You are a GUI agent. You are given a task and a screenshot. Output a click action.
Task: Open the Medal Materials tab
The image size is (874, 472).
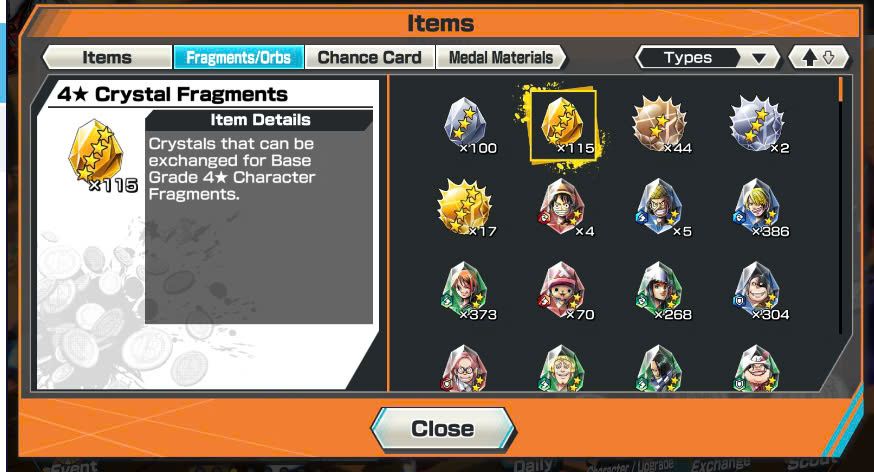coord(501,57)
